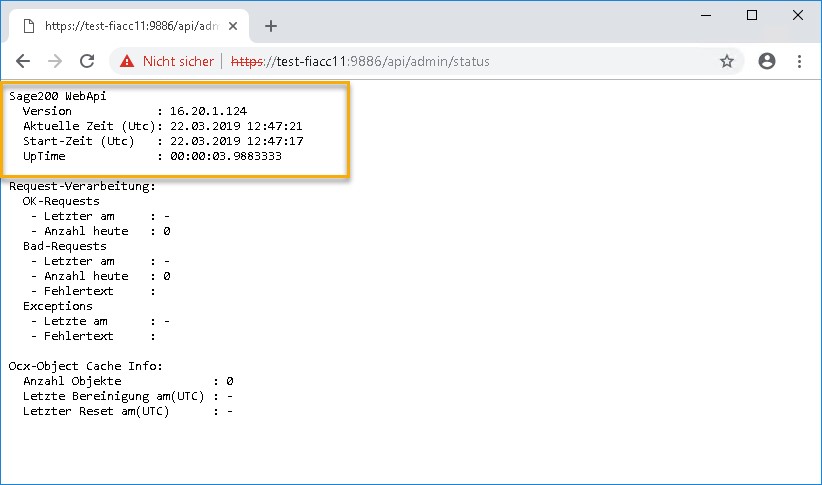The width and height of the screenshot is (822, 485).
Task: Click the 'Bad-Requests' line
Action: (64, 246)
